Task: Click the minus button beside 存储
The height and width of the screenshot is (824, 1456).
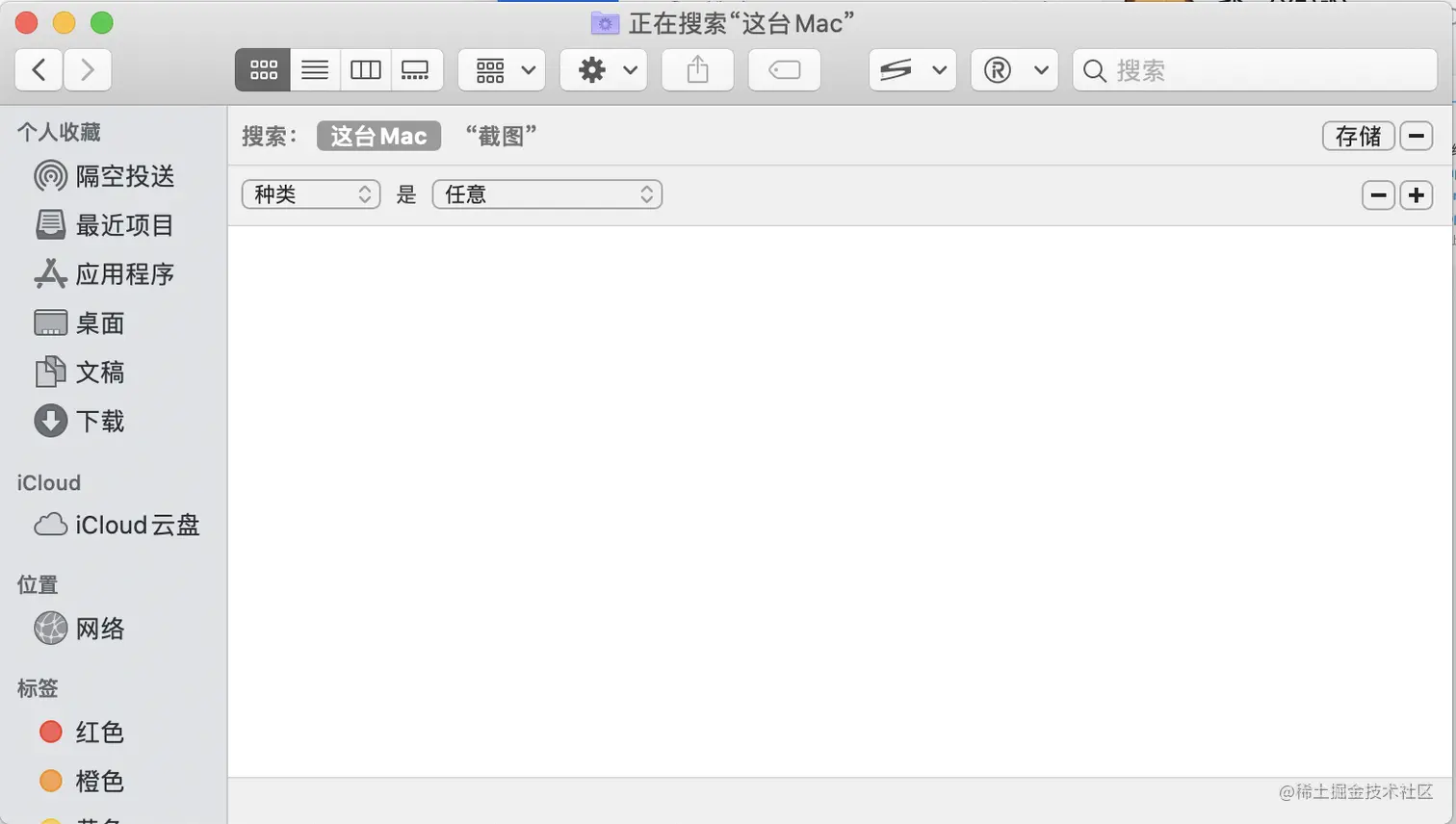Action: [x=1416, y=136]
